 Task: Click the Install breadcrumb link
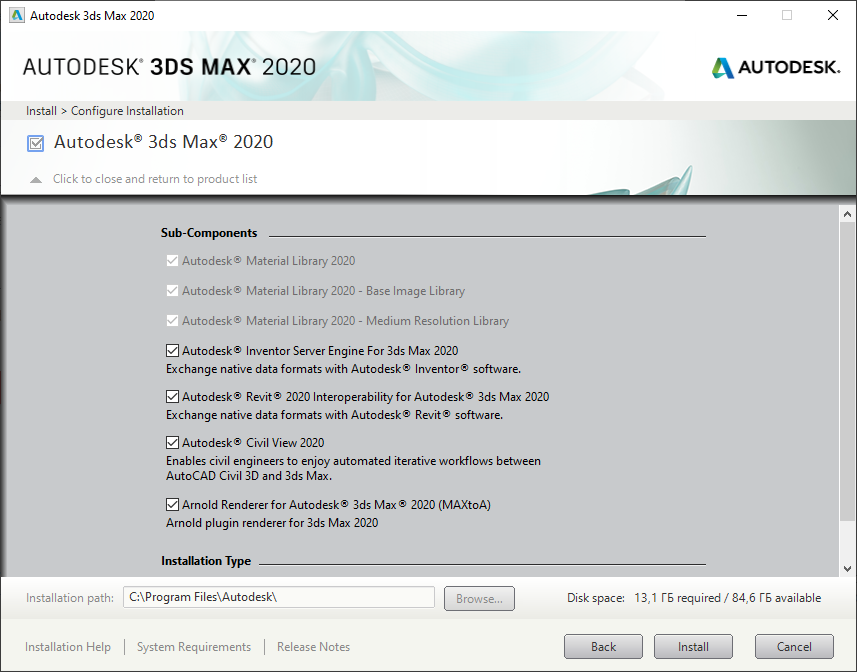(41, 111)
